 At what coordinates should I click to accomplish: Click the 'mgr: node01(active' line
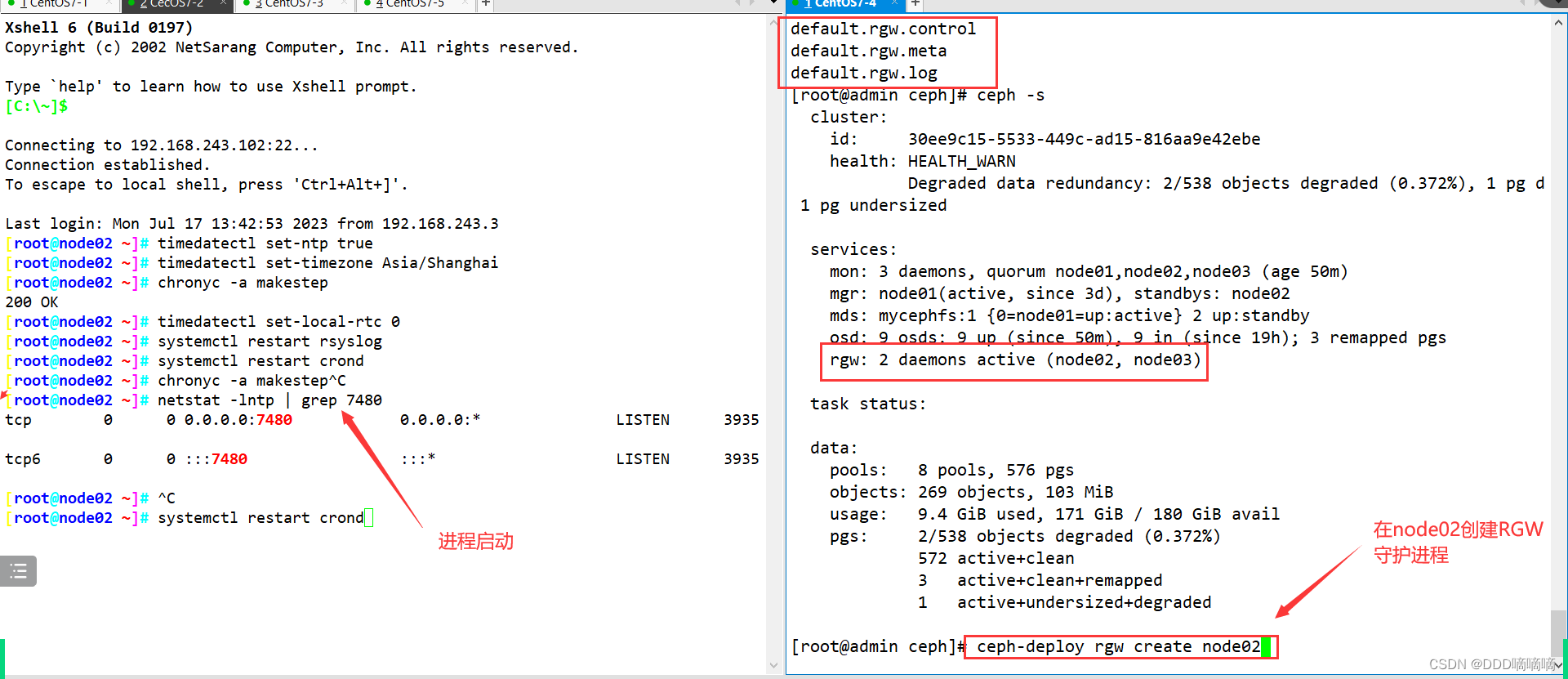click(1059, 293)
